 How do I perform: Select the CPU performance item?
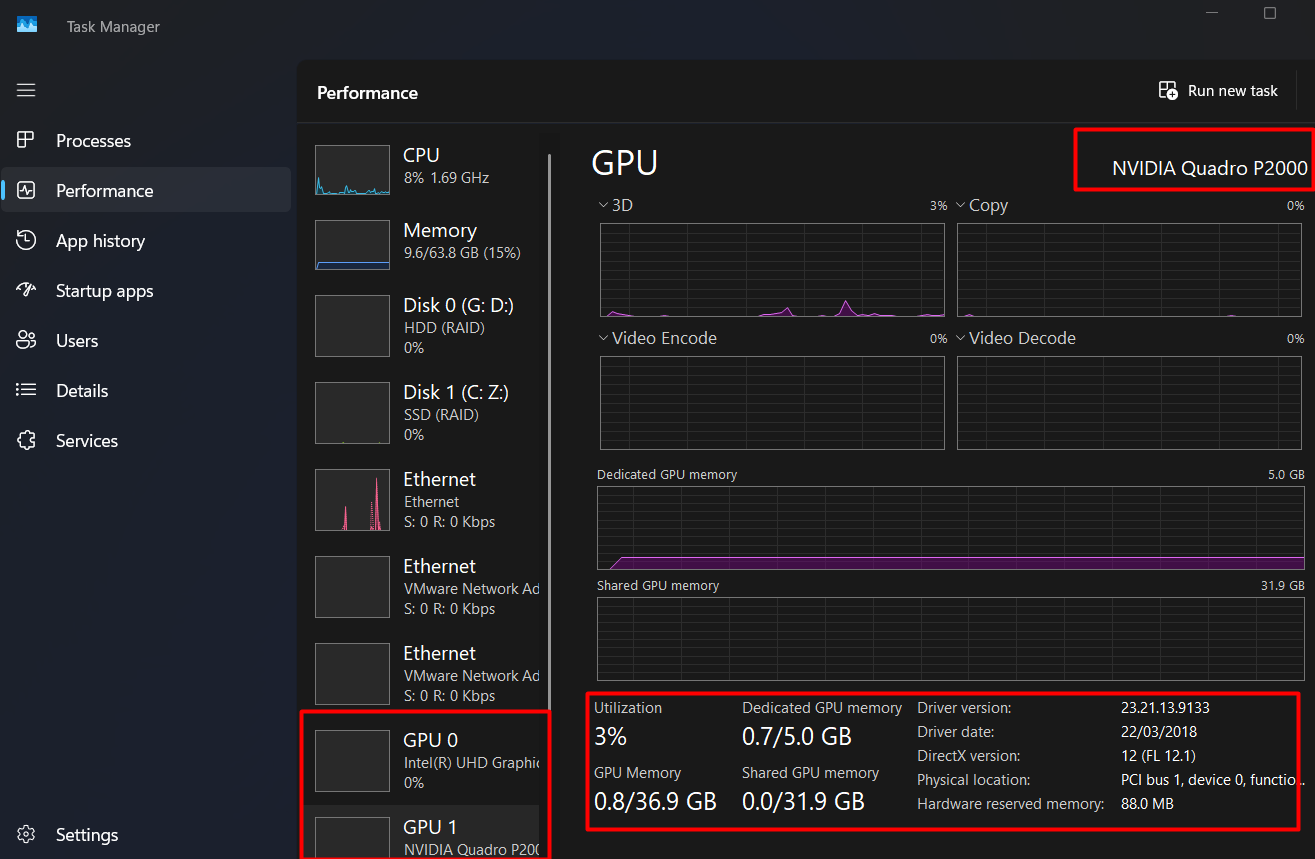tap(427, 169)
